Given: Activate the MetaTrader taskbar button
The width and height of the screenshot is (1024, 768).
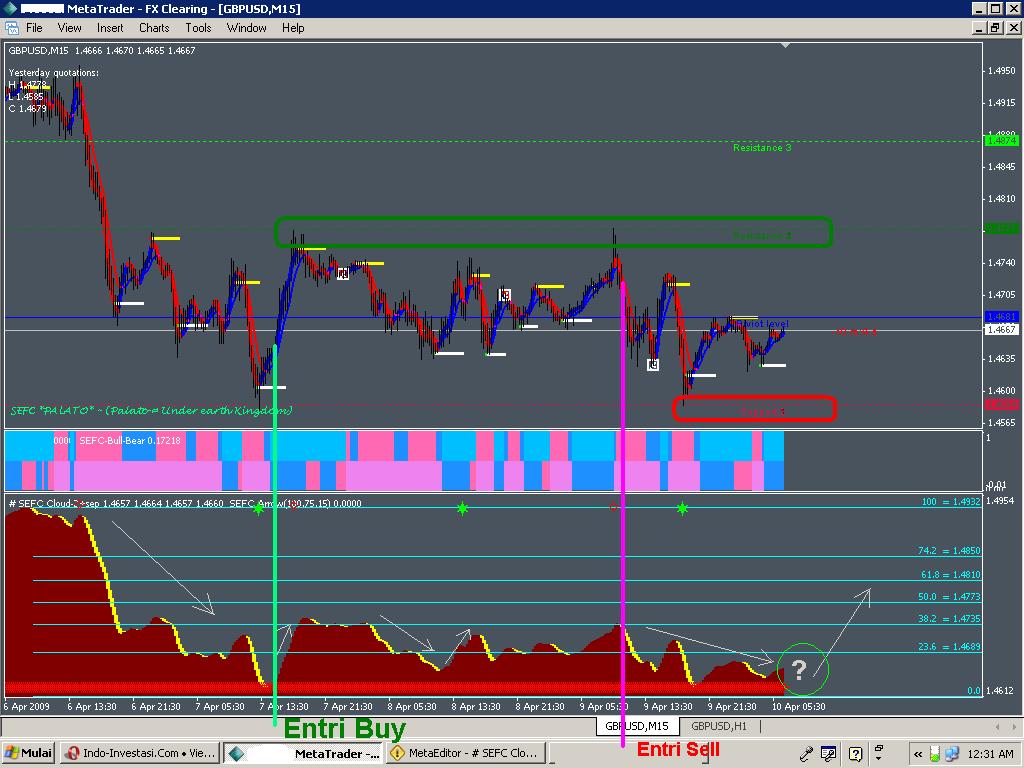Looking at the screenshot, I should 304,753.
